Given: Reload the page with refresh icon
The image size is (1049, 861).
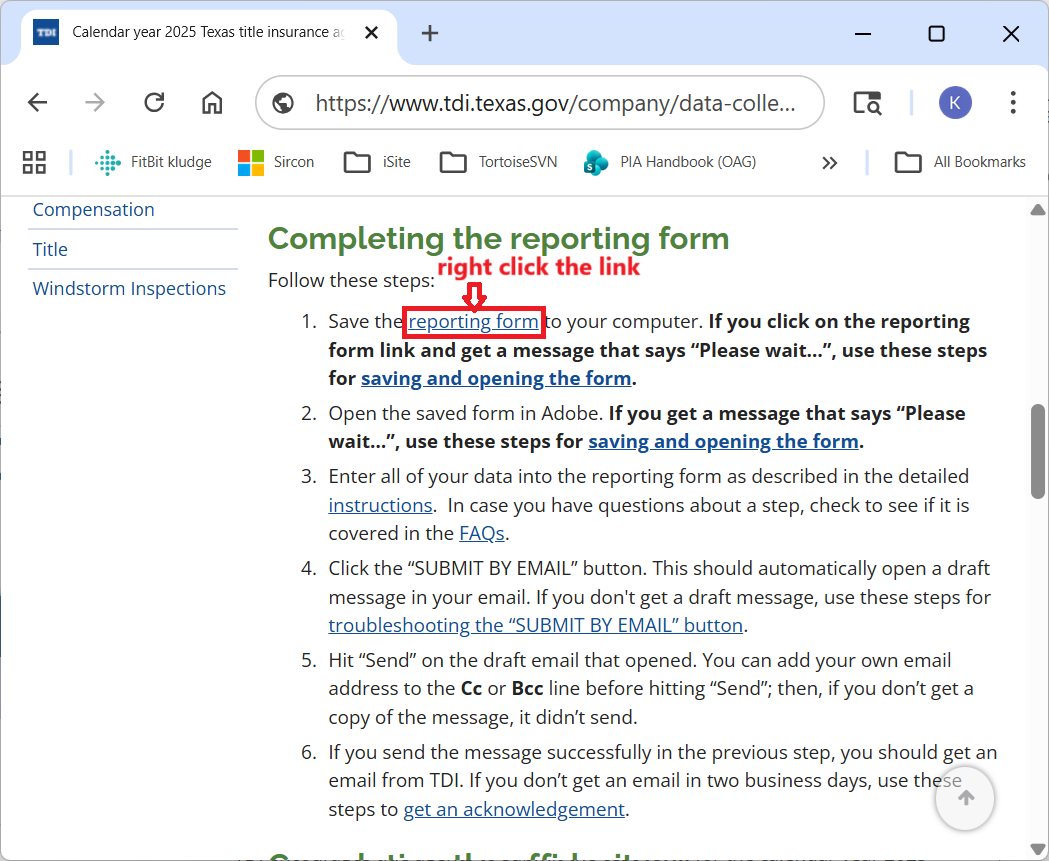Looking at the screenshot, I should coord(154,103).
